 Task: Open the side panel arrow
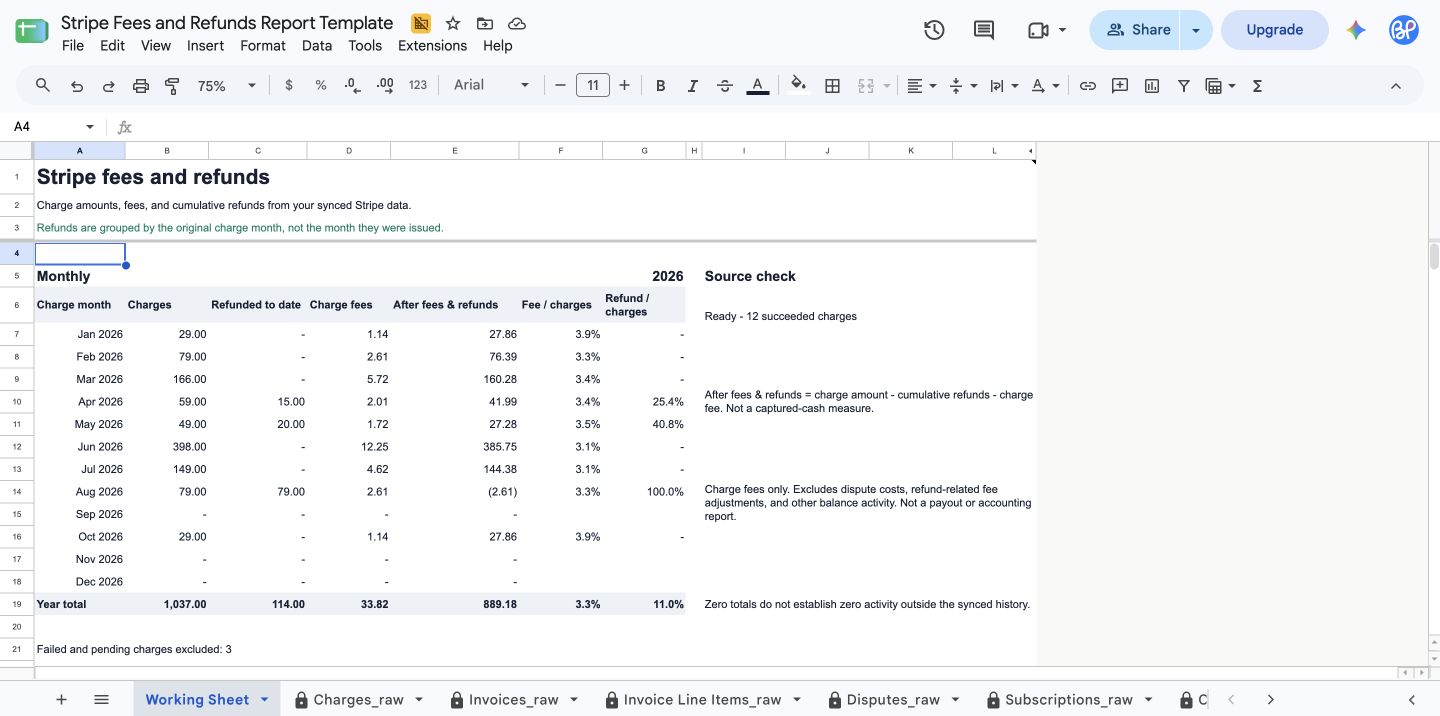[1412, 700]
